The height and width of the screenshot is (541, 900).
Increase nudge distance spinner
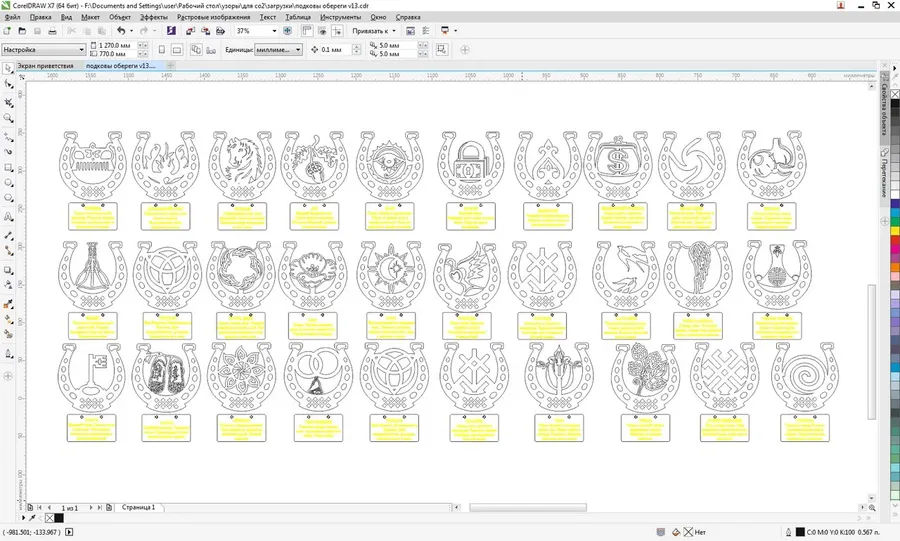tap(356, 47)
